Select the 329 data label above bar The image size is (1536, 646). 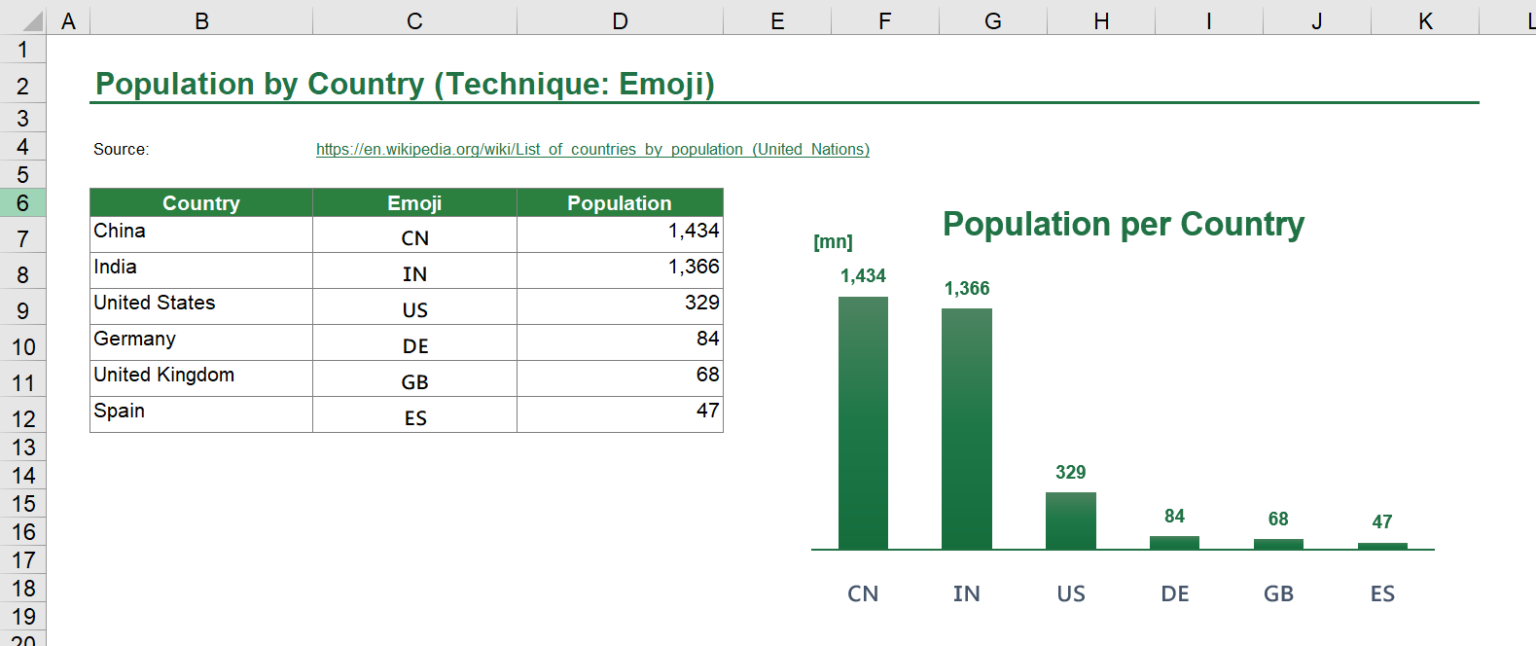[x=1070, y=473]
